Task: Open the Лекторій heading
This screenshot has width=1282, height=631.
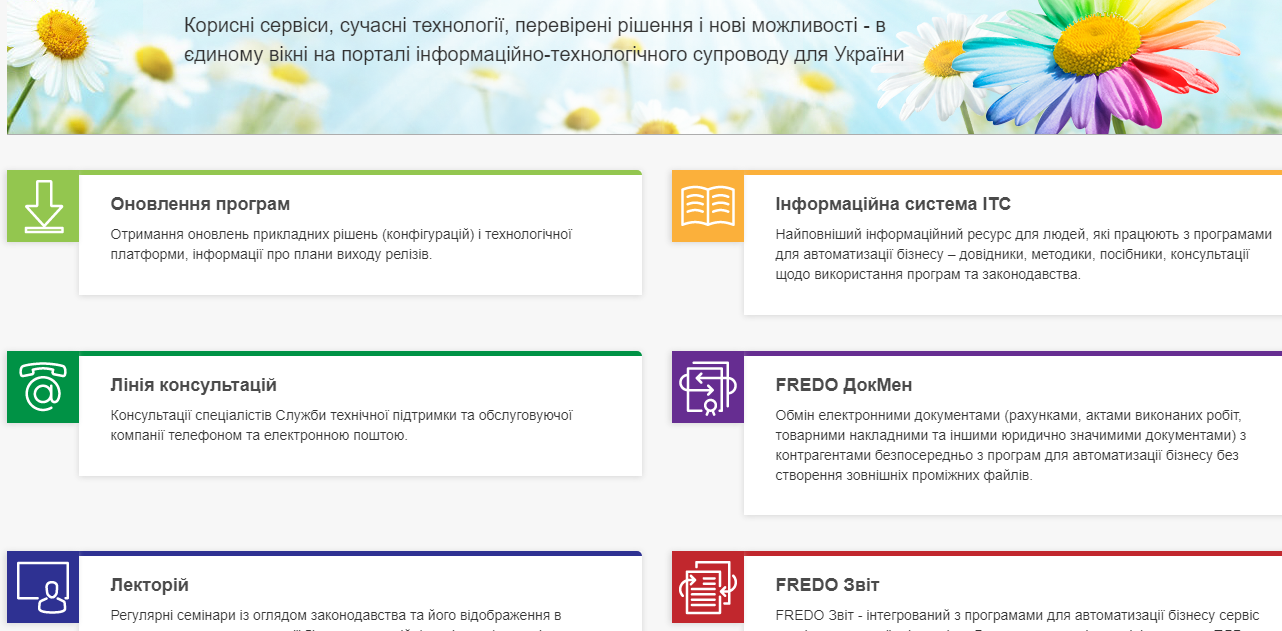Action: point(149,585)
